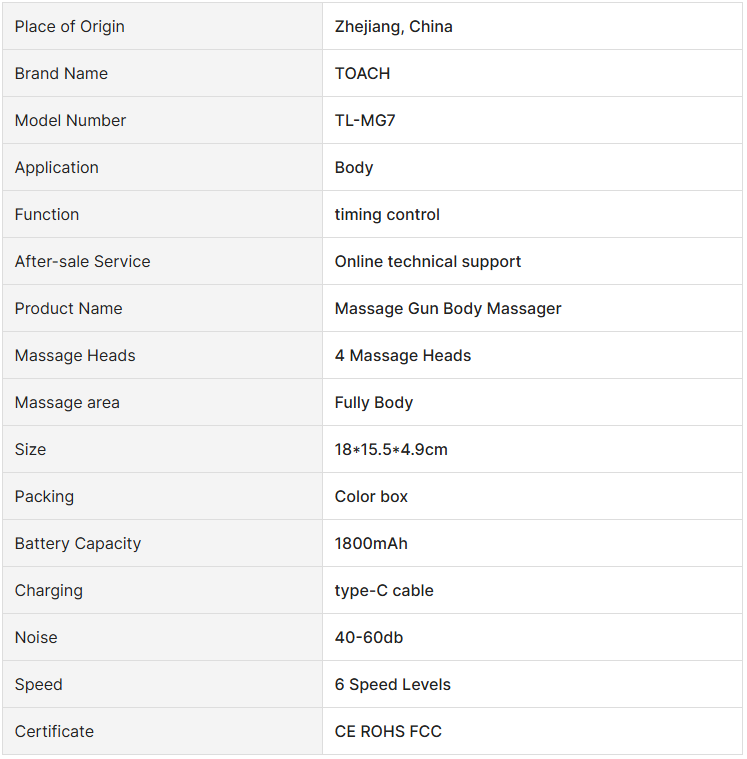The image size is (747, 759).
Task: Click the Certificate row label
Action: point(54,731)
